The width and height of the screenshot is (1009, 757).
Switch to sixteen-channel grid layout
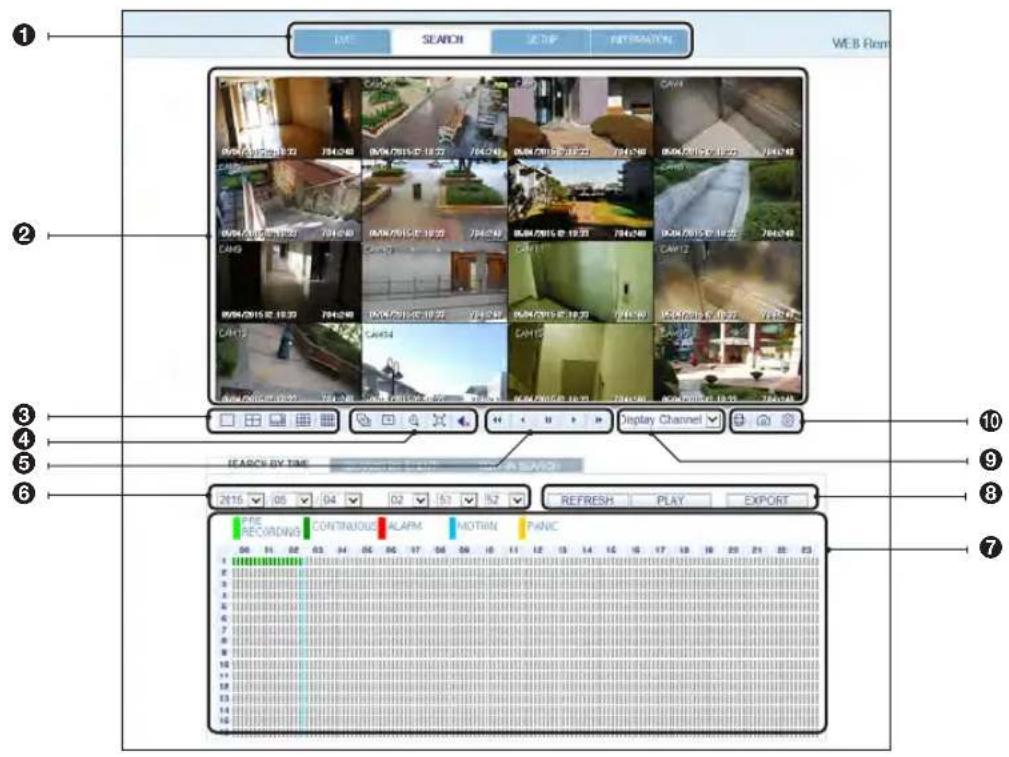pos(328,420)
